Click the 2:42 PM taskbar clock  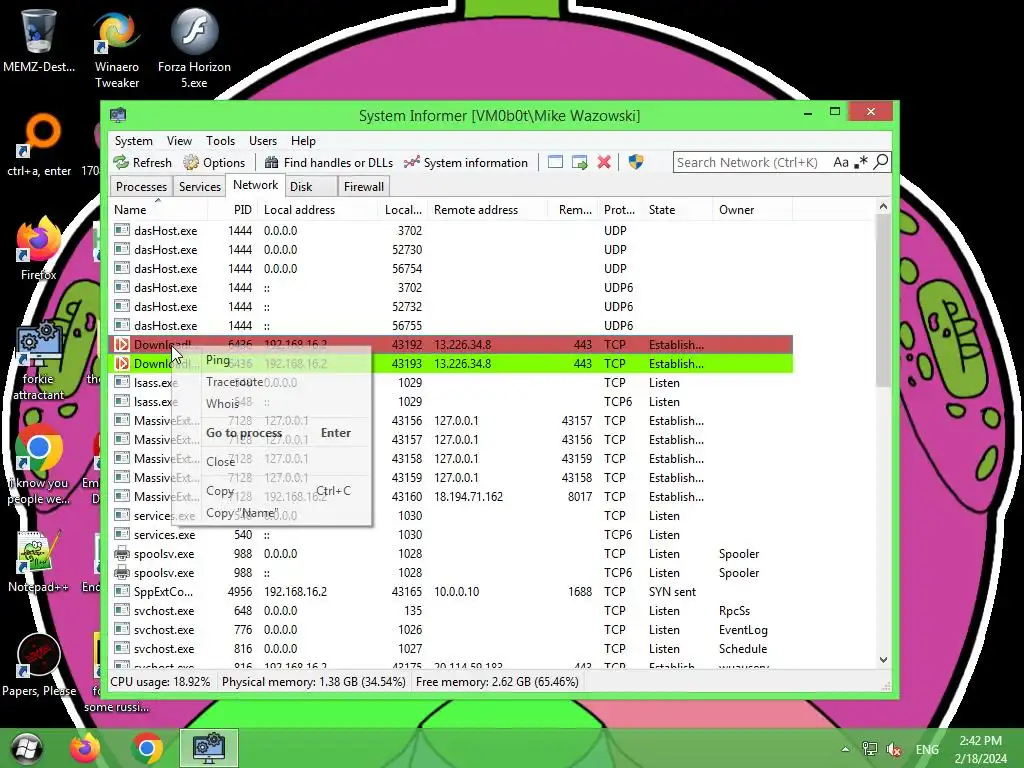980,749
